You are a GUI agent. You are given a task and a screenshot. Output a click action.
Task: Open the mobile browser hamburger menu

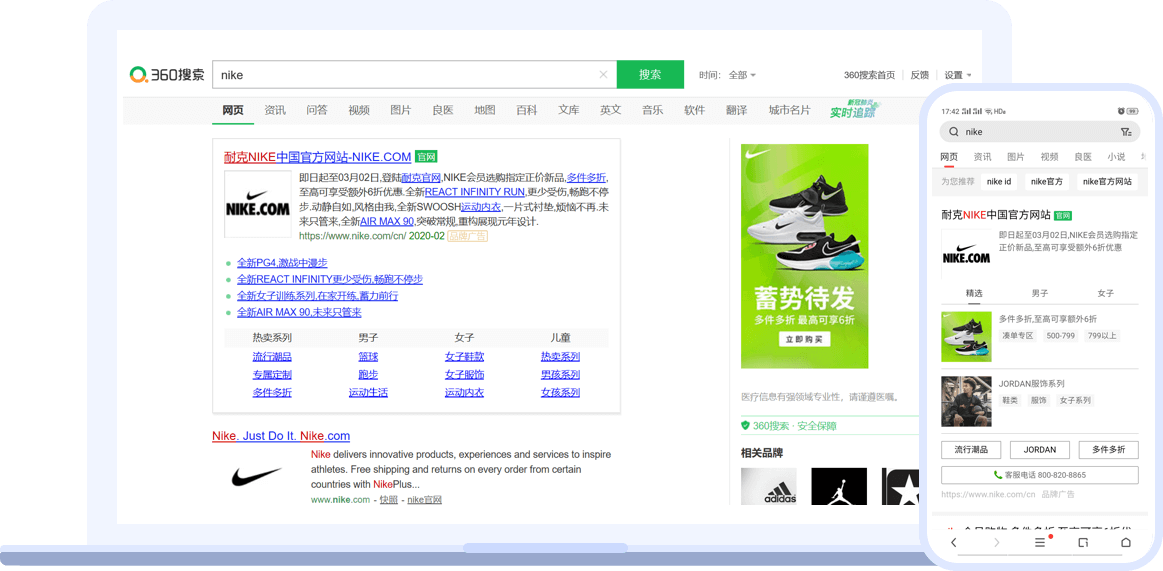tap(1040, 542)
